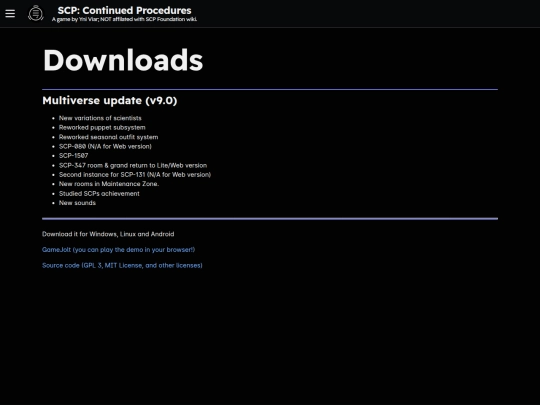Click 'Reworked puppet subsystem' list item
The image size is (540, 405).
[x=102, y=127]
